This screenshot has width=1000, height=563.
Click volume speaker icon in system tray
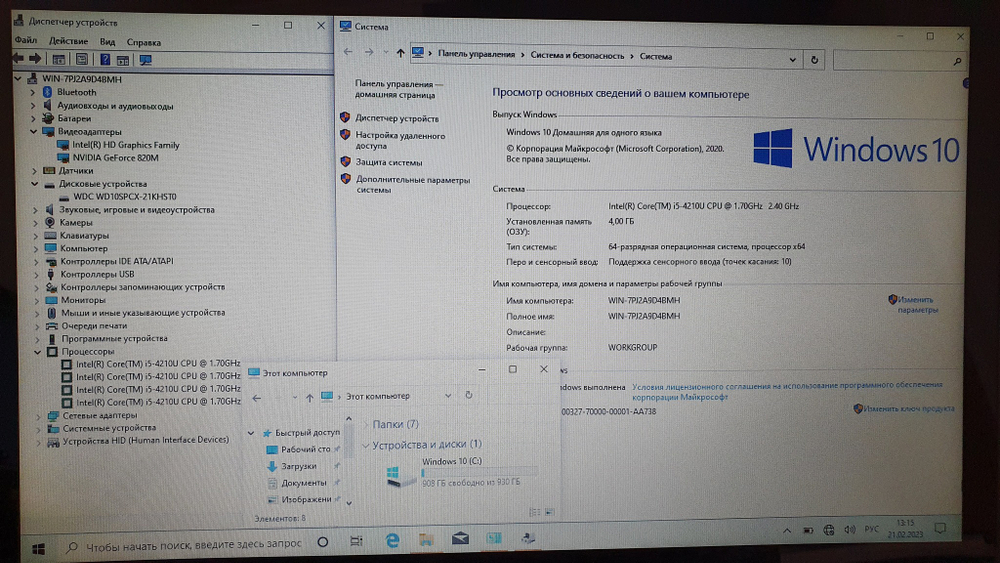click(849, 530)
